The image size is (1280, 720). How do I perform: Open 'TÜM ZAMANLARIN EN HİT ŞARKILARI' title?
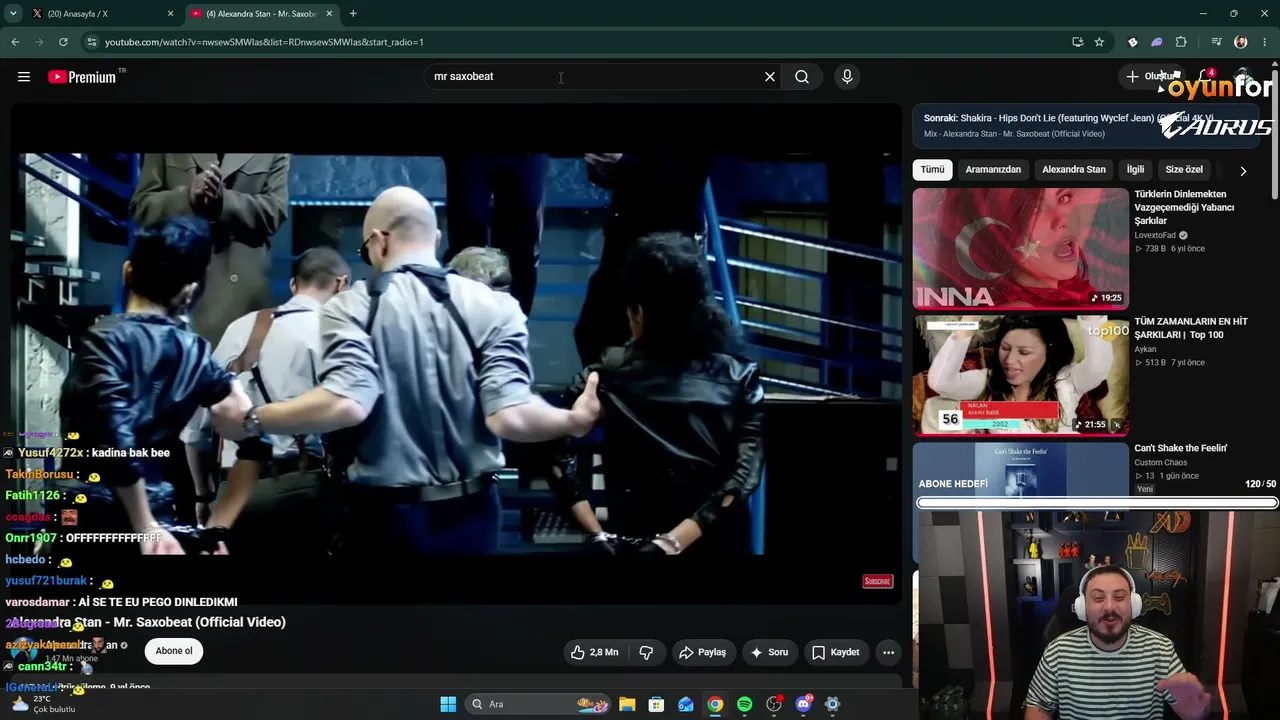[x=1191, y=328]
